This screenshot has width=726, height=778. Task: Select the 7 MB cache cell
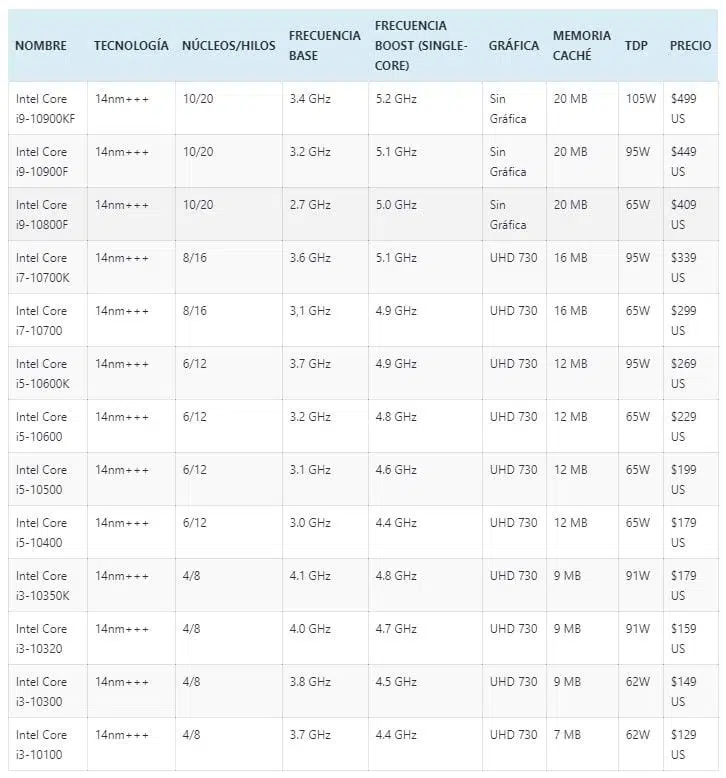pos(582,744)
